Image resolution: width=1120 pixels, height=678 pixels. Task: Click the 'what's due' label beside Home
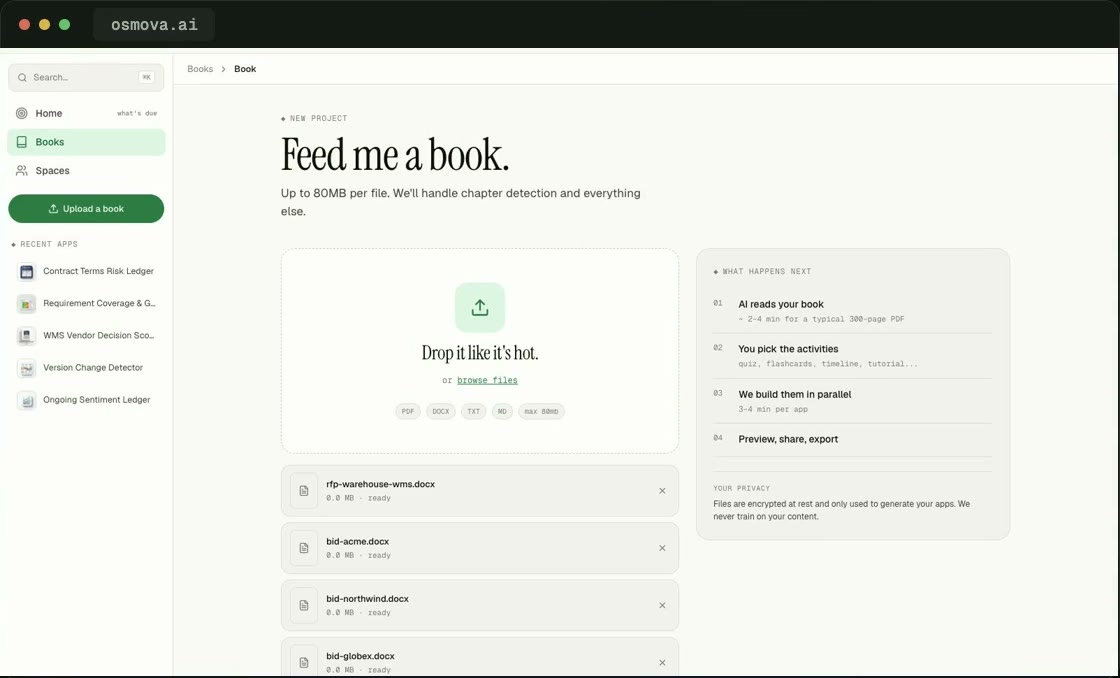pos(137,113)
